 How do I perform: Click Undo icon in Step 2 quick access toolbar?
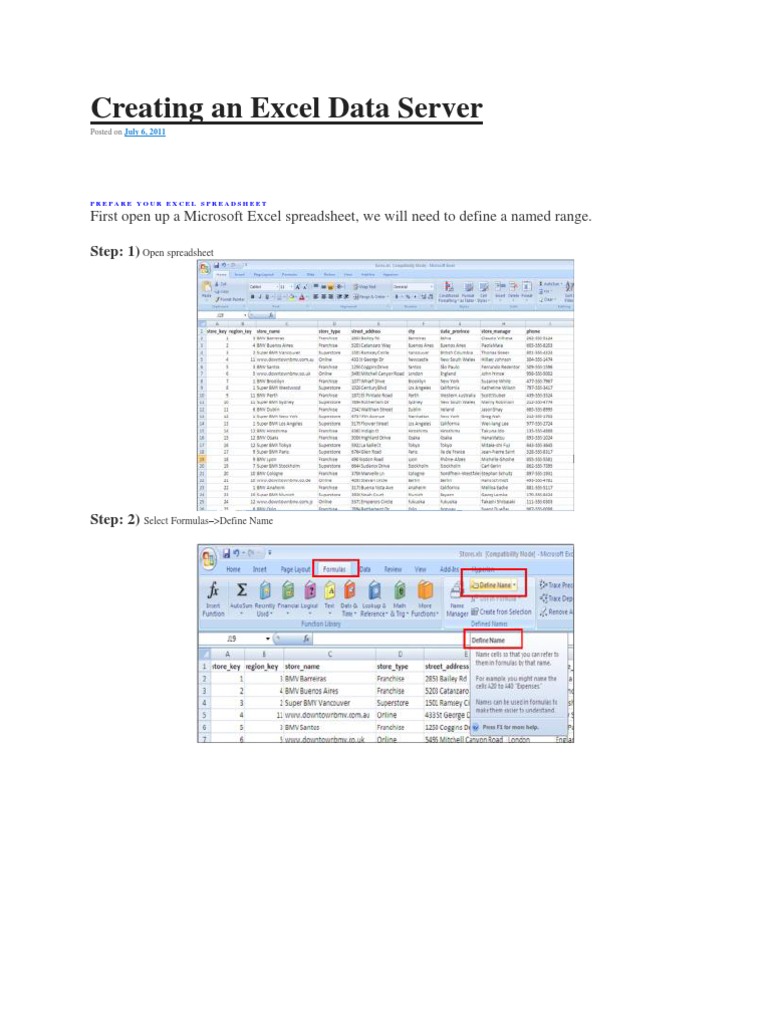tap(236, 553)
